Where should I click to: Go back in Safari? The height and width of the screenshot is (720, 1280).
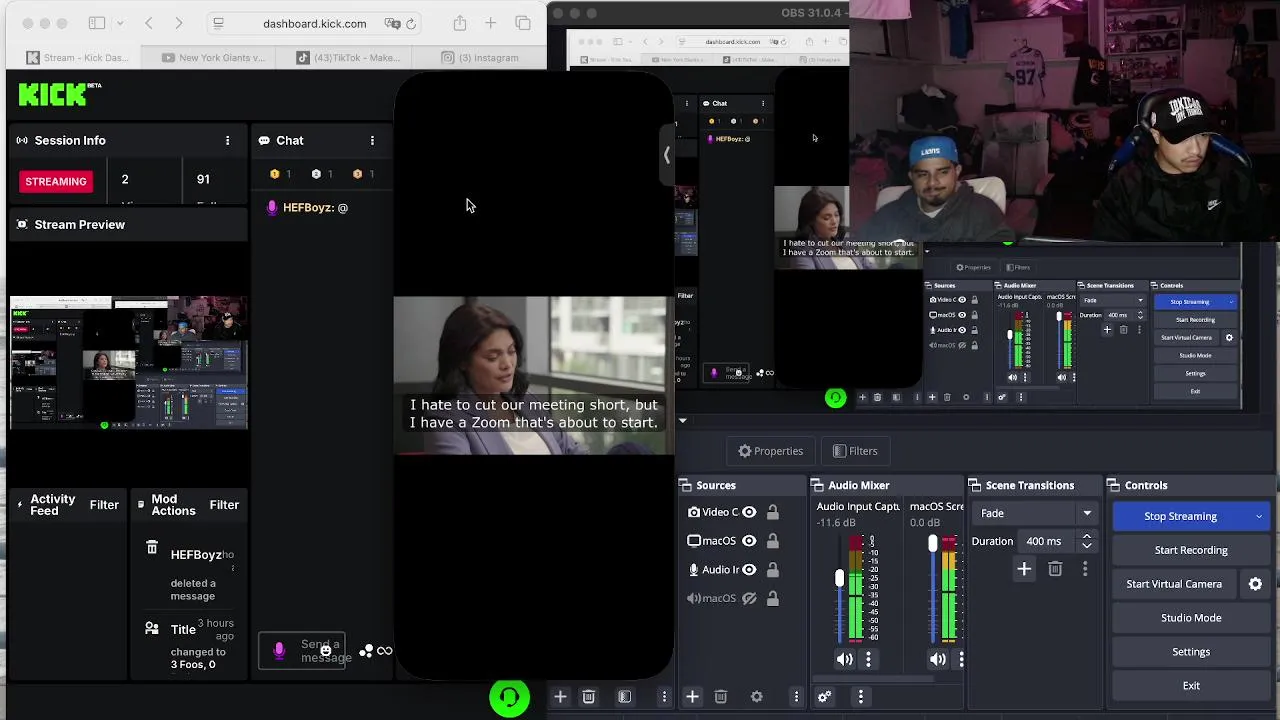pos(149,23)
